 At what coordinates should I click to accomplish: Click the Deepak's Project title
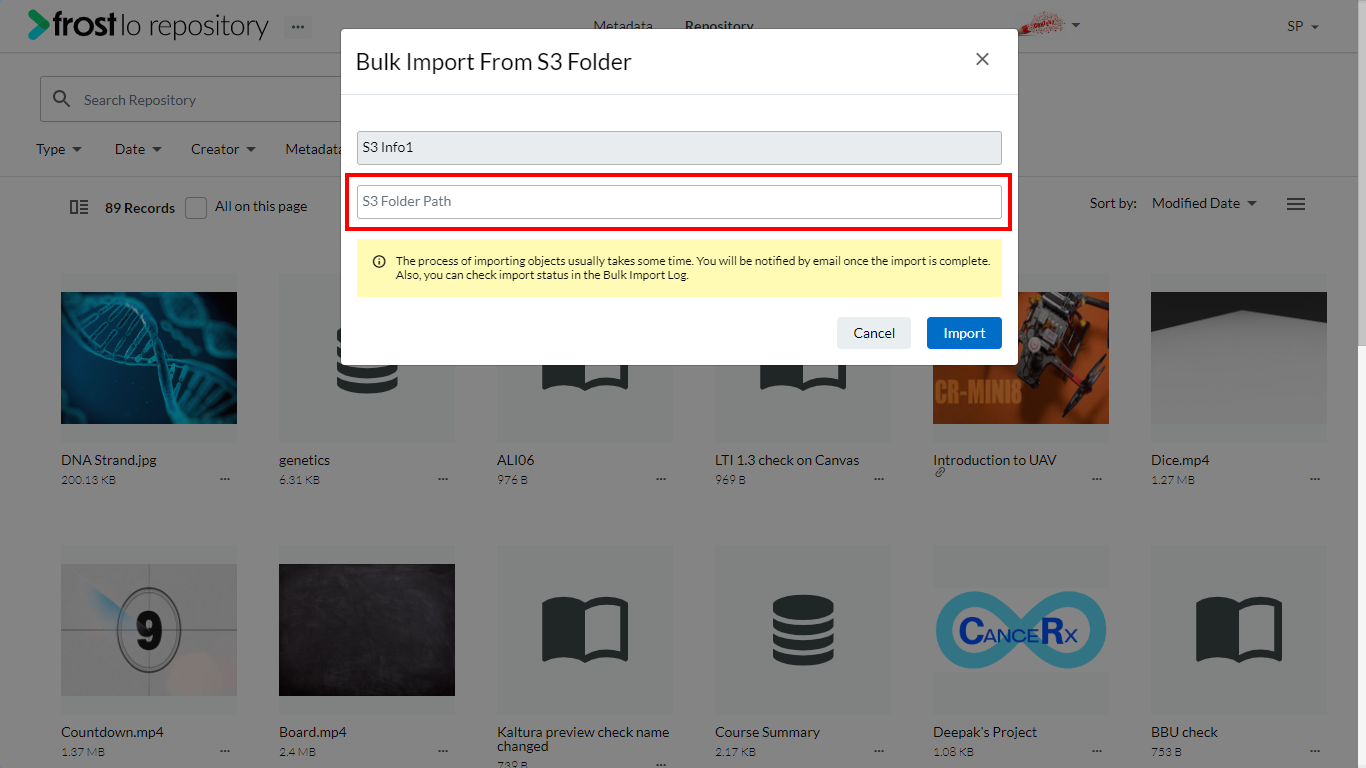pyautogui.click(x=985, y=732)
